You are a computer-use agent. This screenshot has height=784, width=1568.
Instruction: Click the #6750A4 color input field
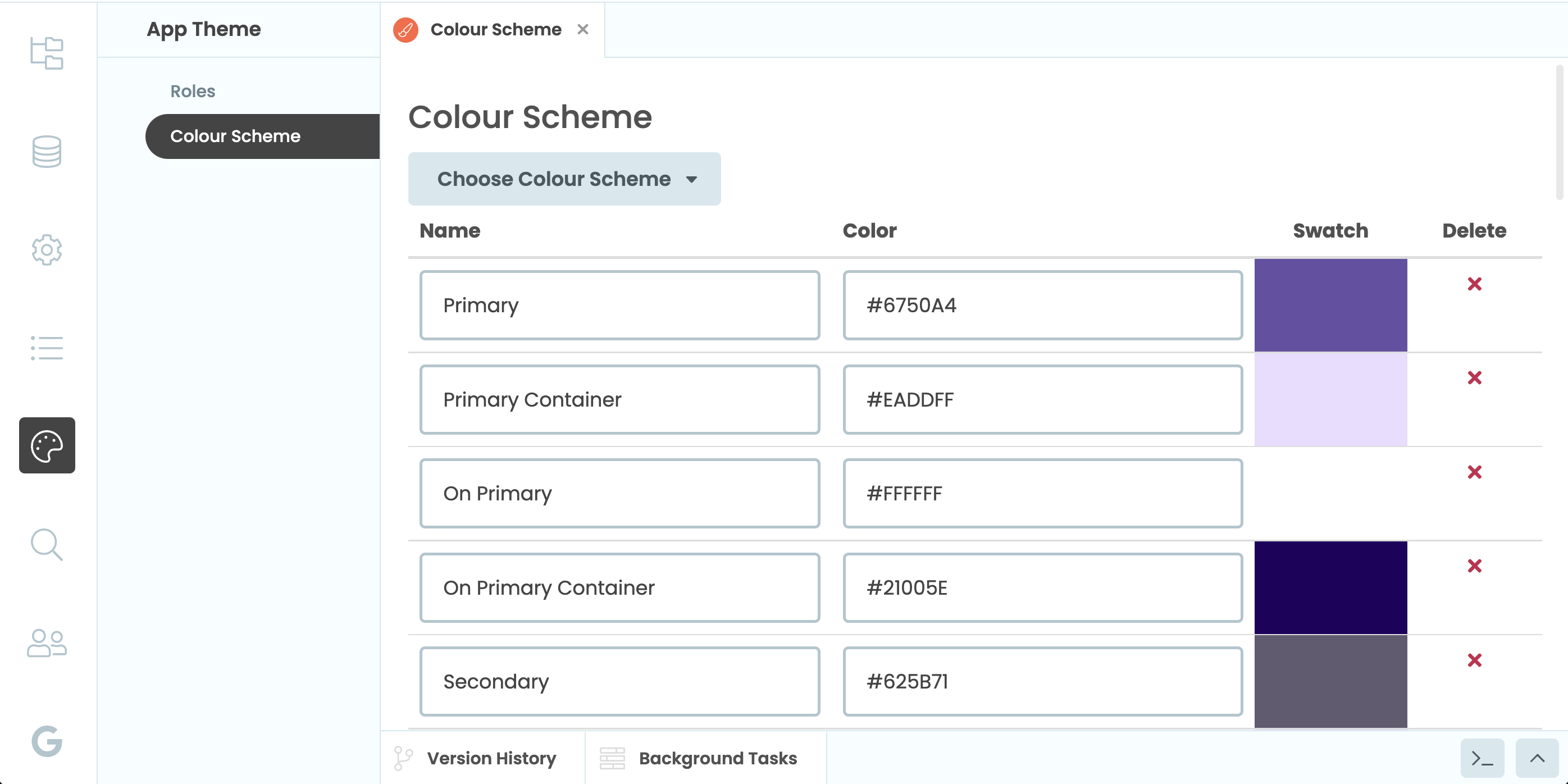pyautogui.click(x=1042, y=305)
